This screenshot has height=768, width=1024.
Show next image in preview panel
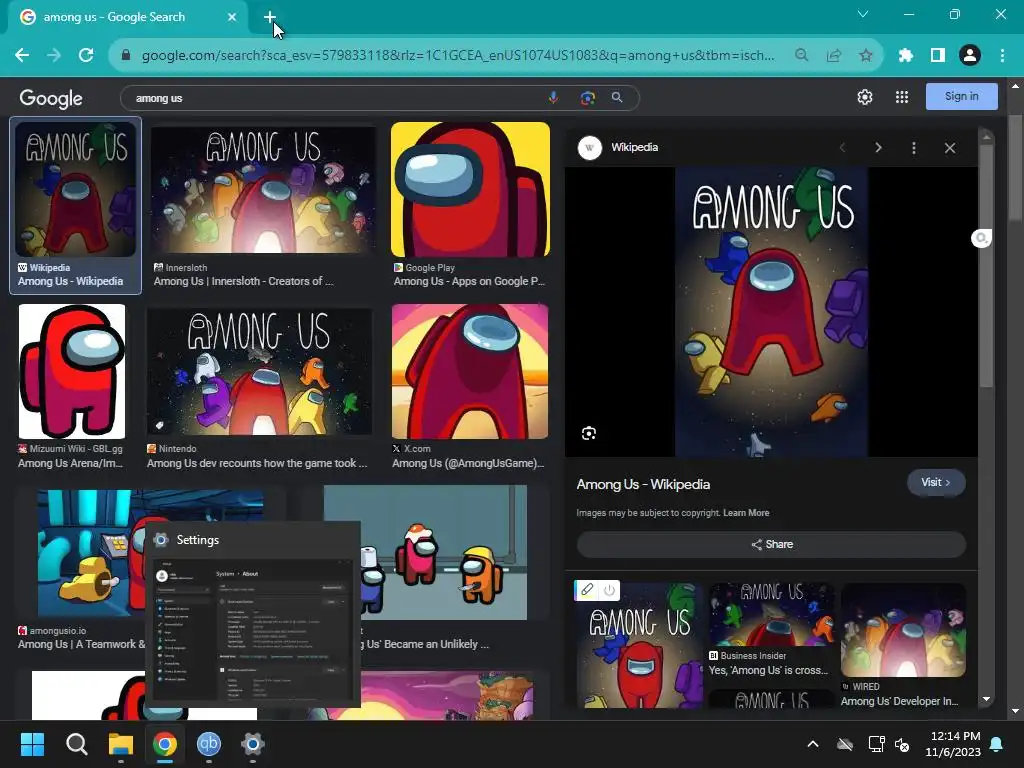(x=878, y=148)
